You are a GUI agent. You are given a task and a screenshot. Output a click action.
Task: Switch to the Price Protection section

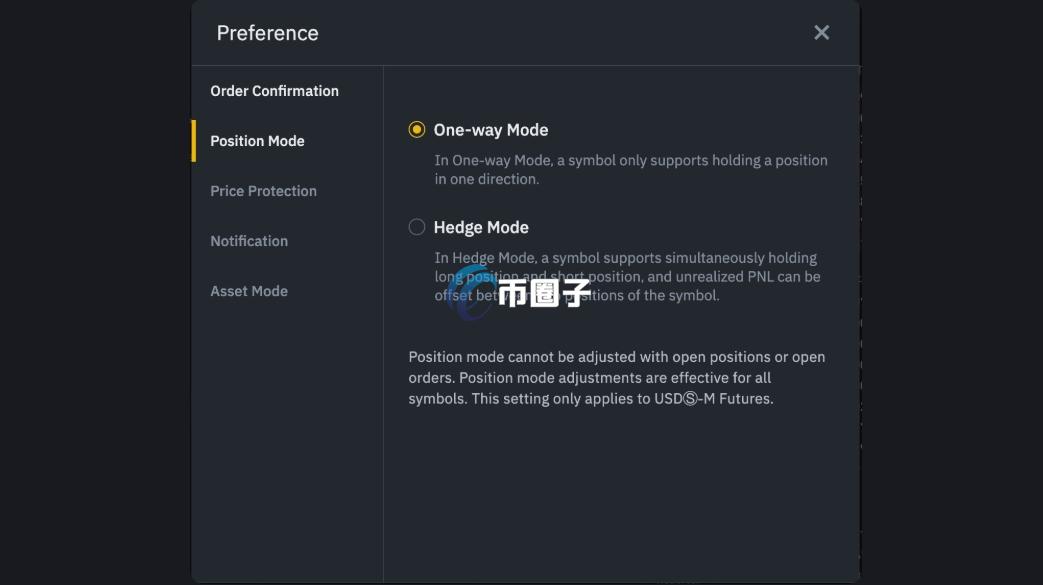[263, 190]
